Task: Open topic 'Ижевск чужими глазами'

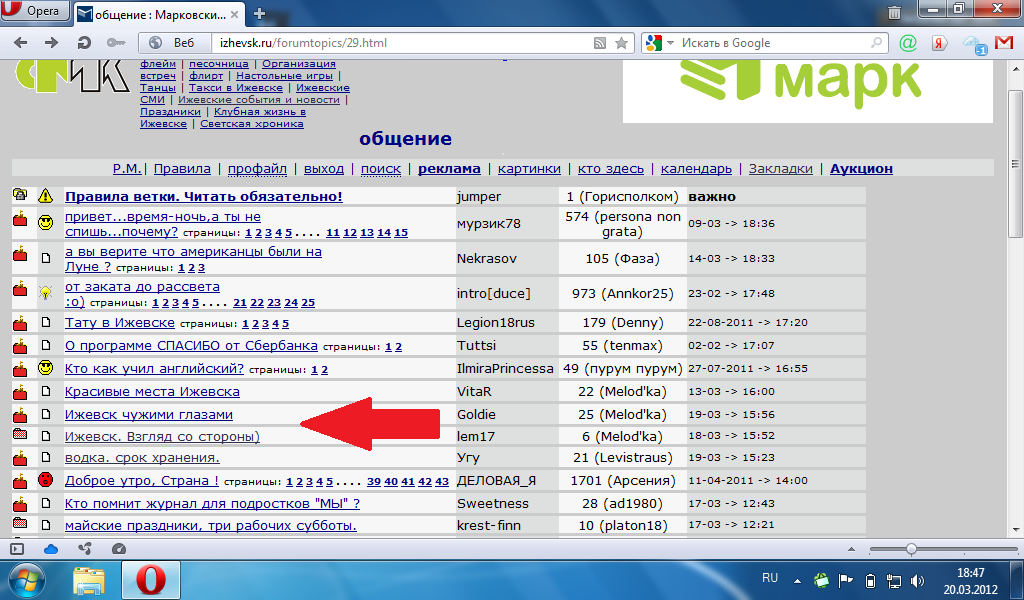Action: pyautogui.click(x=148, y=414)
